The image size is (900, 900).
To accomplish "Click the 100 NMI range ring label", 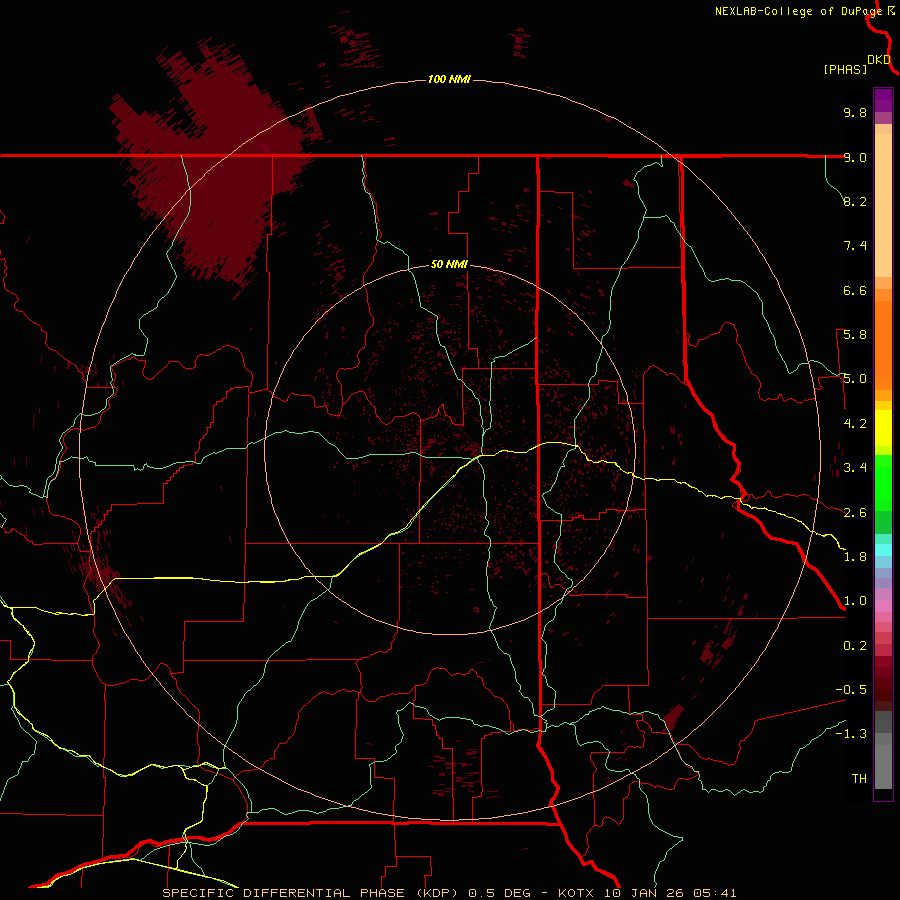I will click(449, 79).
